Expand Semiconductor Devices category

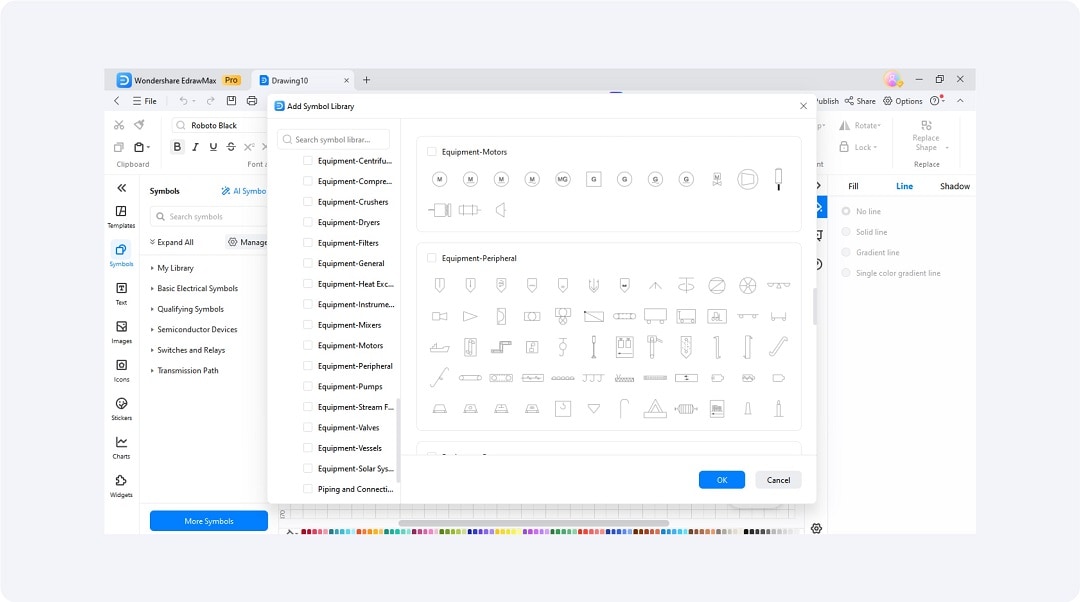click(152, 329)
